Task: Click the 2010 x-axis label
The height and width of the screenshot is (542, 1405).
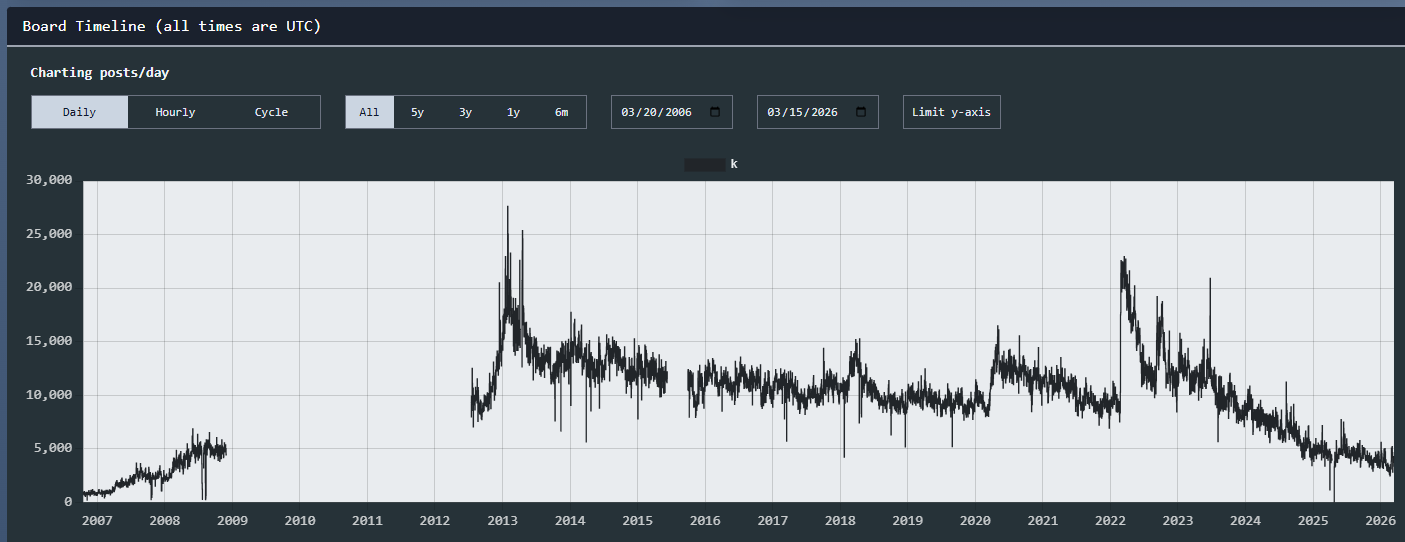Action: pos(300,521)
